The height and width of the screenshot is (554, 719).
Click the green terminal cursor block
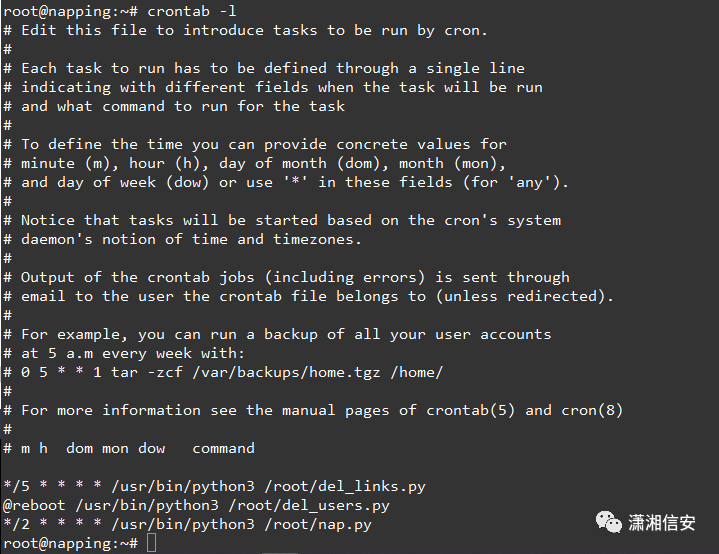pyautogui.click(x=151, y=543)
